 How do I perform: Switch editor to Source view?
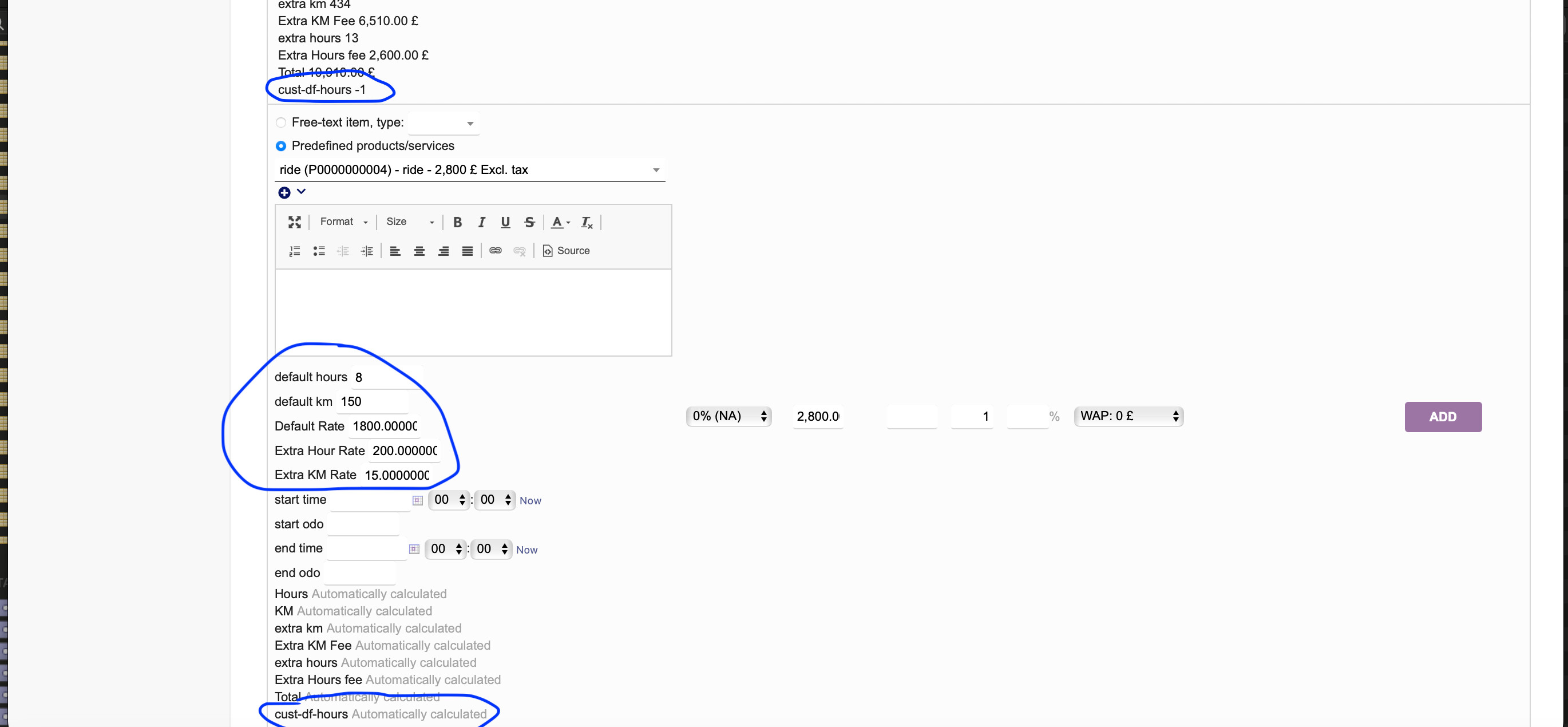click(566, 251)
